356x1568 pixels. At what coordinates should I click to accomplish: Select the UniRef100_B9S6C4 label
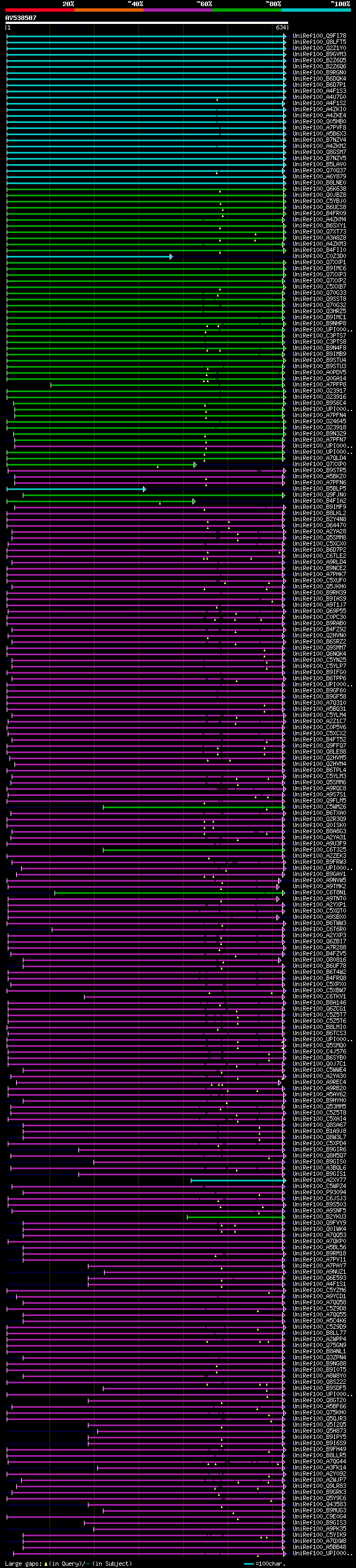[x=319, y=403]
